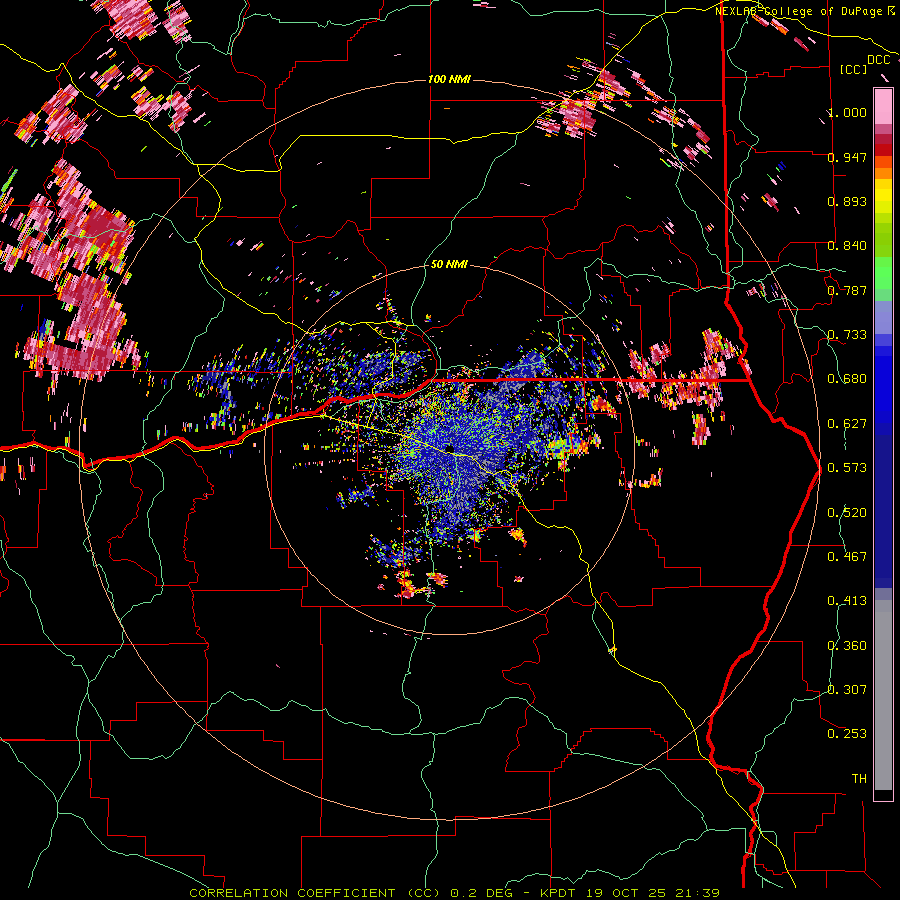Choose the 0.307 scale label
Screen dimensions: 900x900
pyautogui.click(x=847, y=690)
